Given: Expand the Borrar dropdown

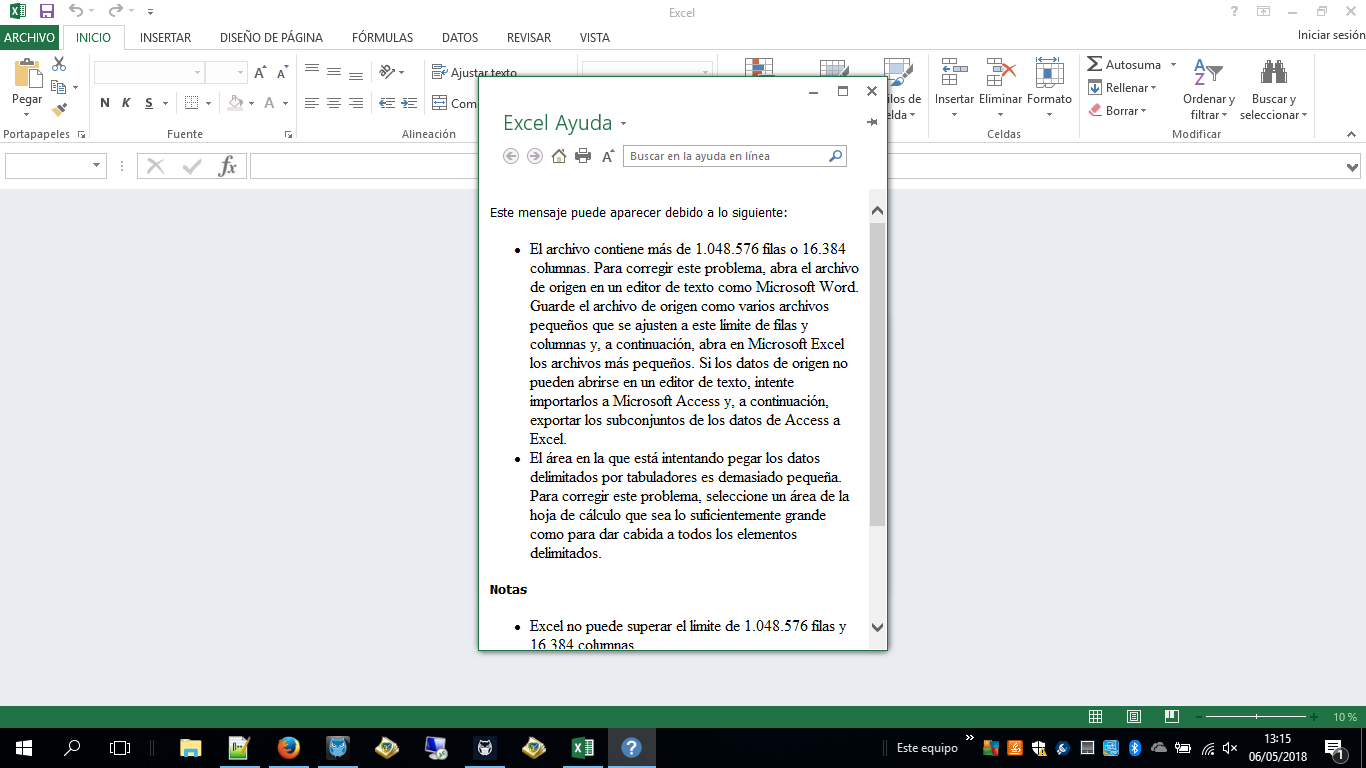Looking at the screenshot, I should click(1142, 111).
